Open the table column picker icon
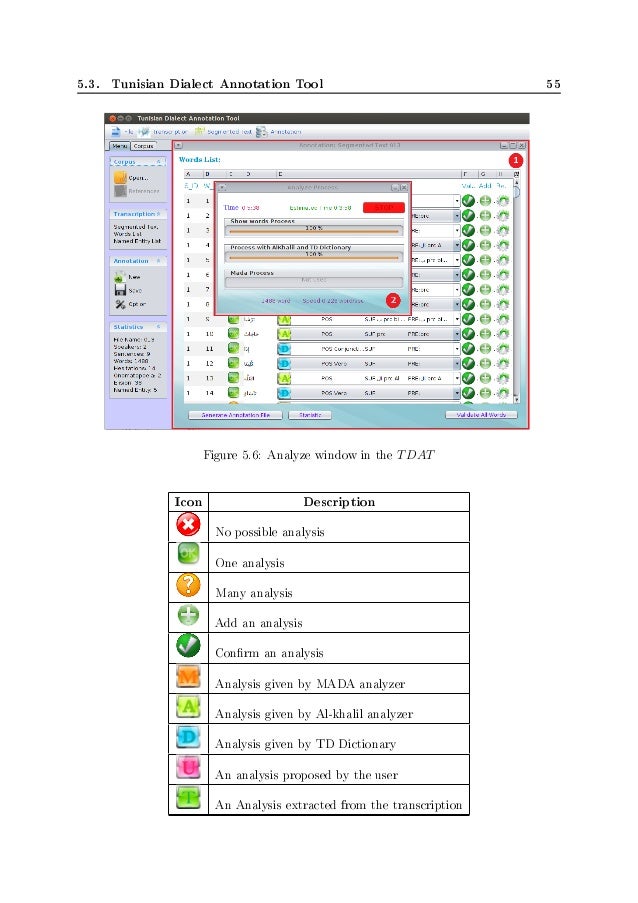The height and width of the screenshot is (903, 638). click(517, 174)
